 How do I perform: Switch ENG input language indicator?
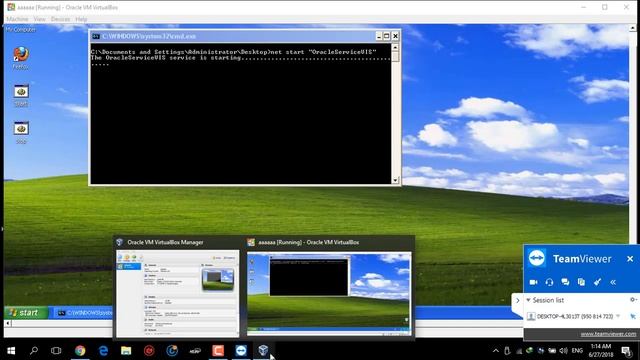click(577, 351)
